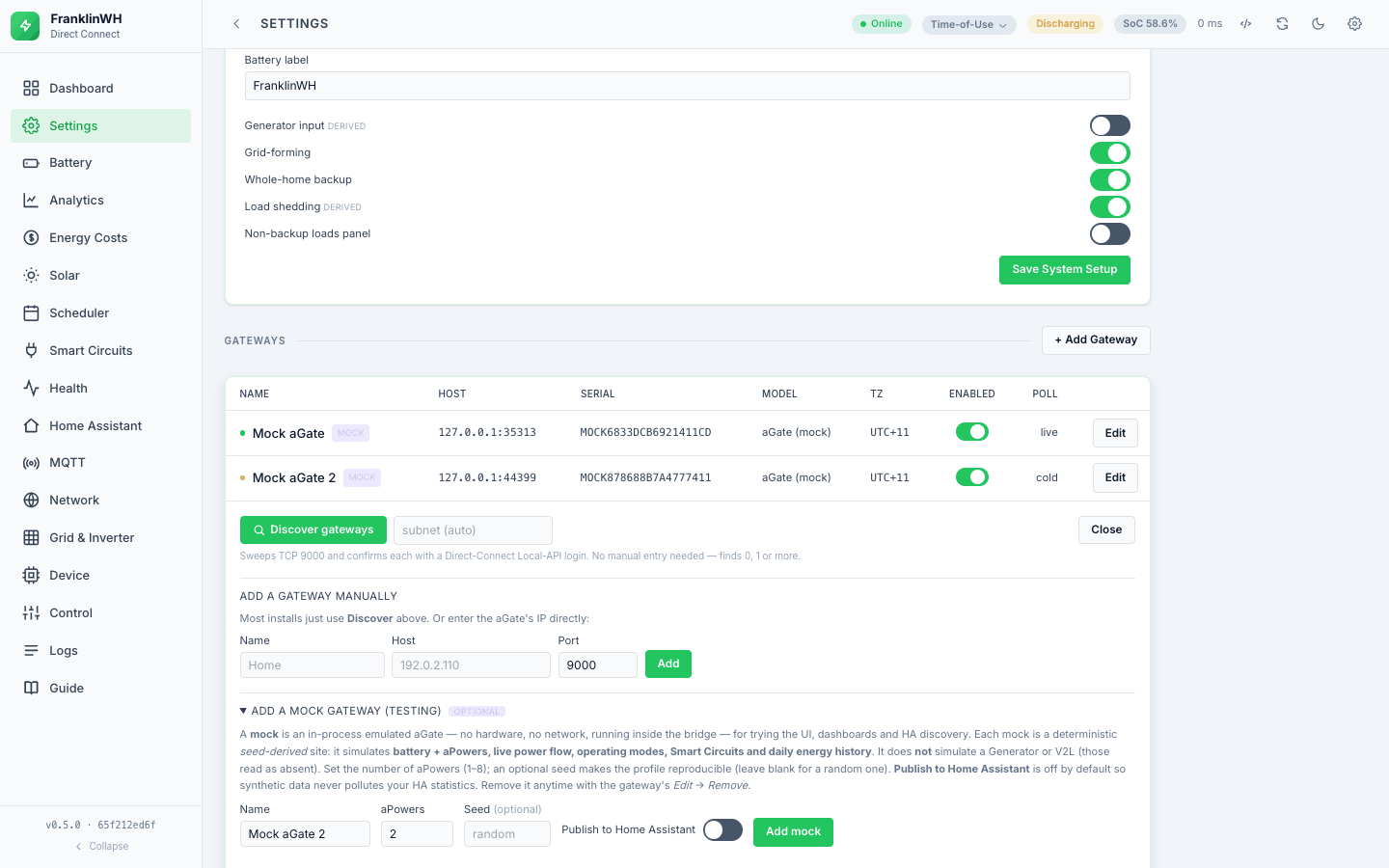Click the Analytics chart icon
The image size is (1389, 868).
31,201
